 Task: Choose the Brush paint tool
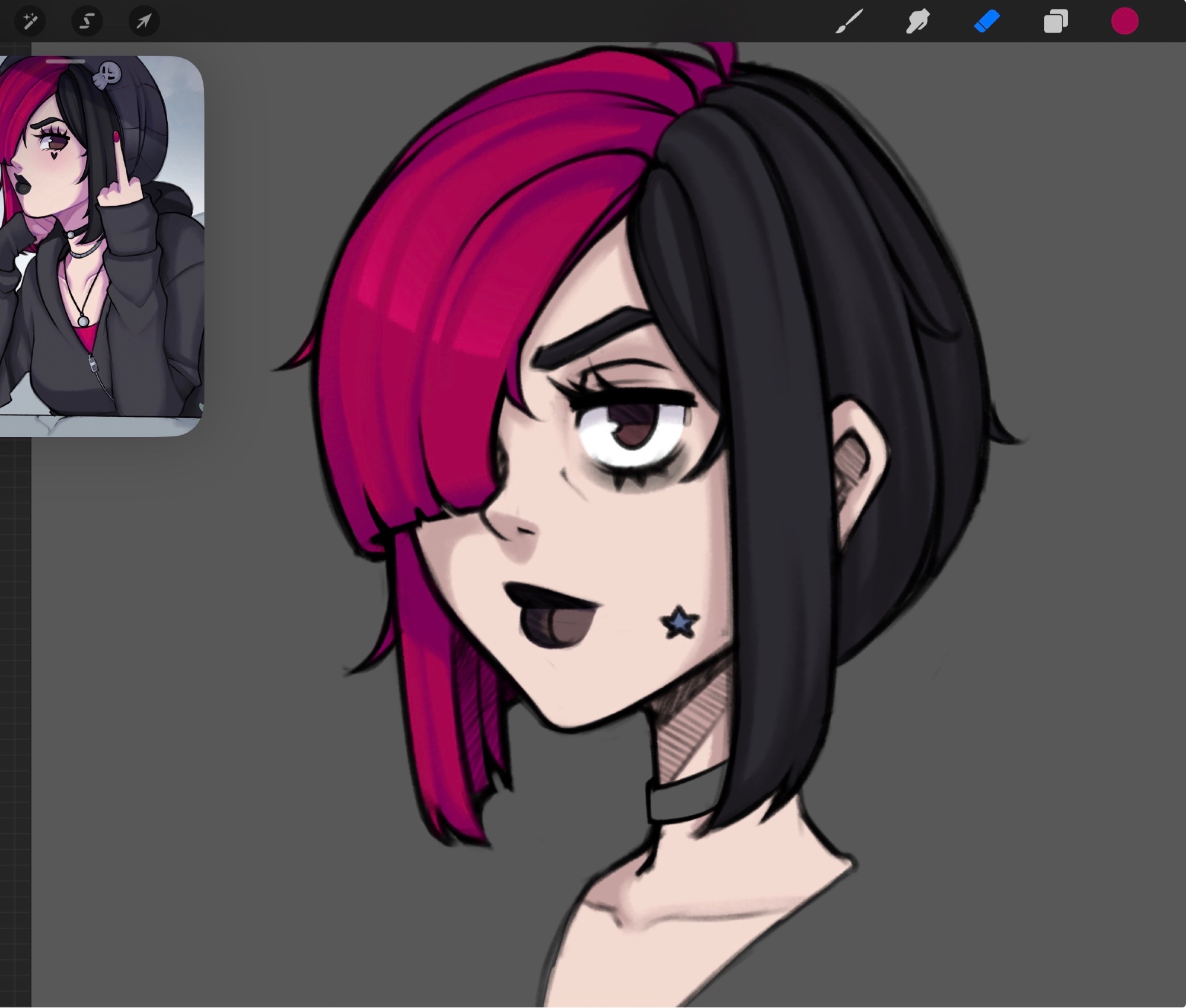(x=849, y=22)
